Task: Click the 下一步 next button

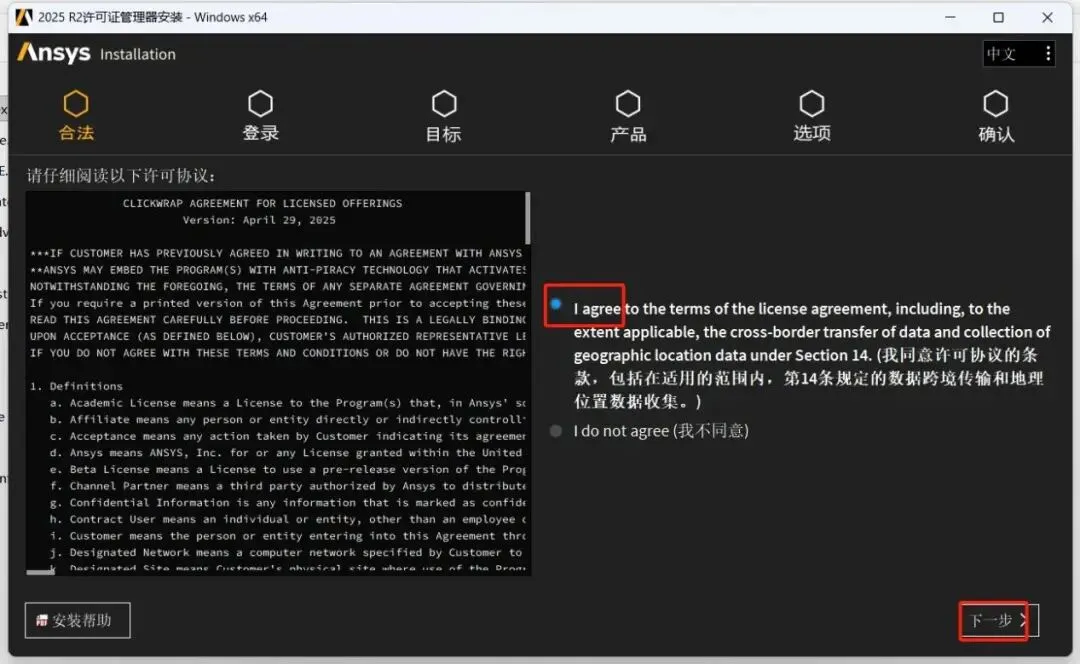Action: (x=999, y=621)
